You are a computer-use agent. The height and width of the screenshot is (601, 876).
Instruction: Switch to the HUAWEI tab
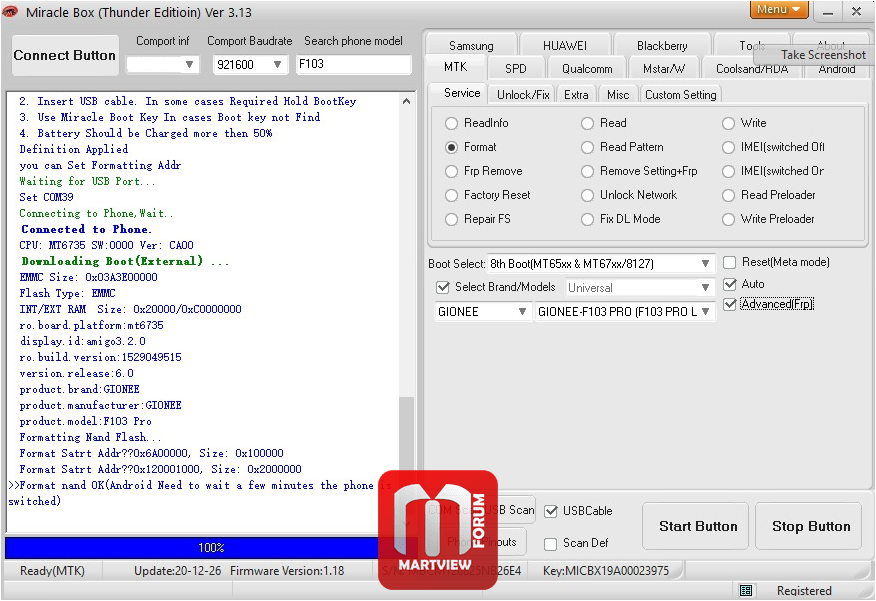tap(564, 45)
